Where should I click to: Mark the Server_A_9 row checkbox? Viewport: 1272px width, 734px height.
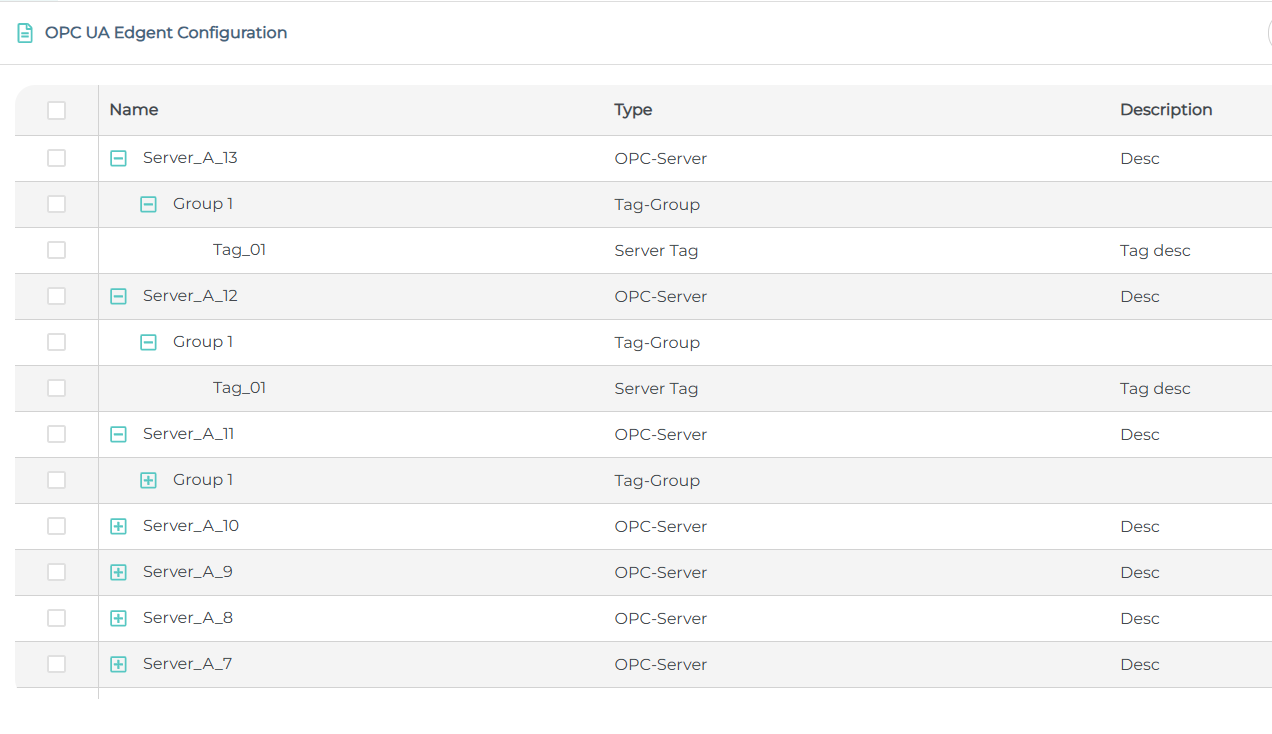(56, 572)
